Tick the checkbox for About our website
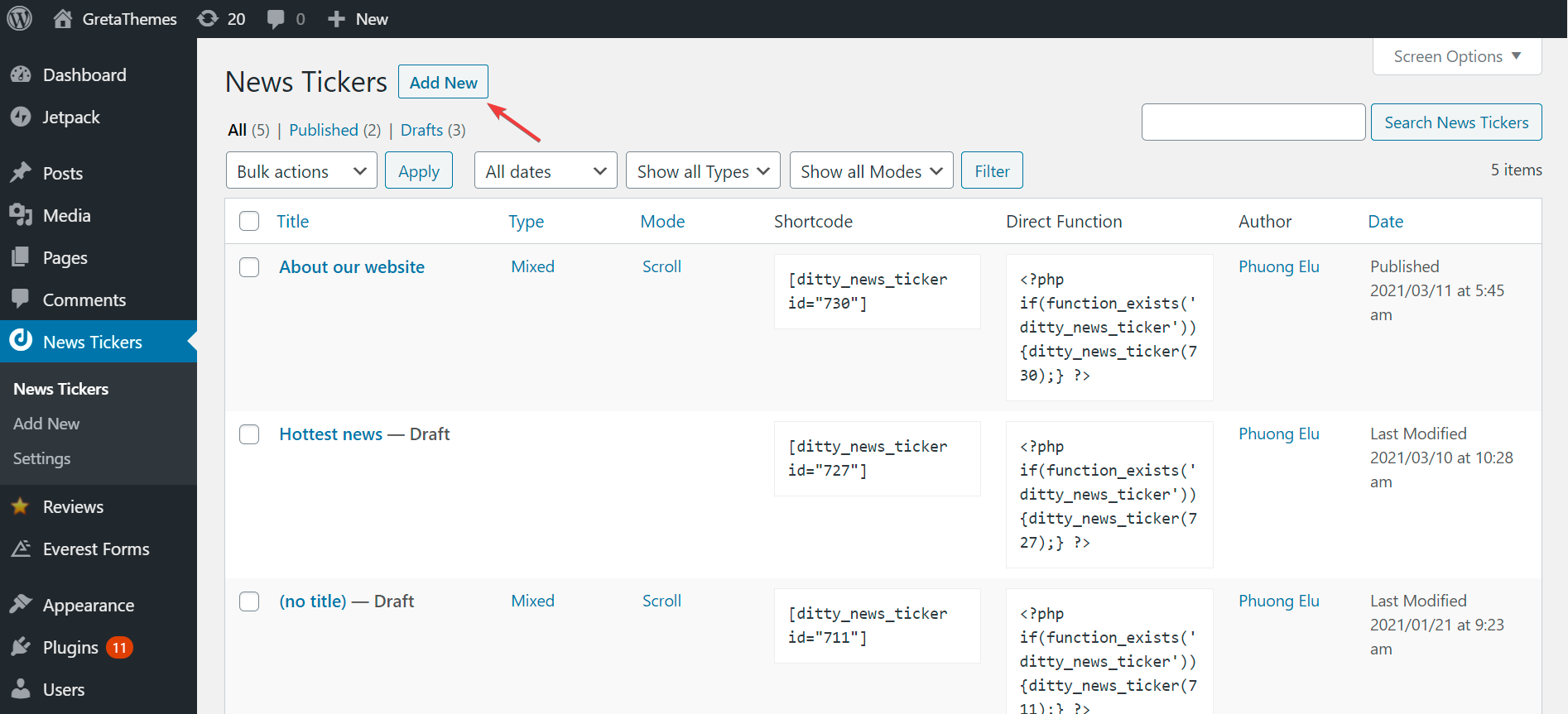 click(x=249, y=267)
